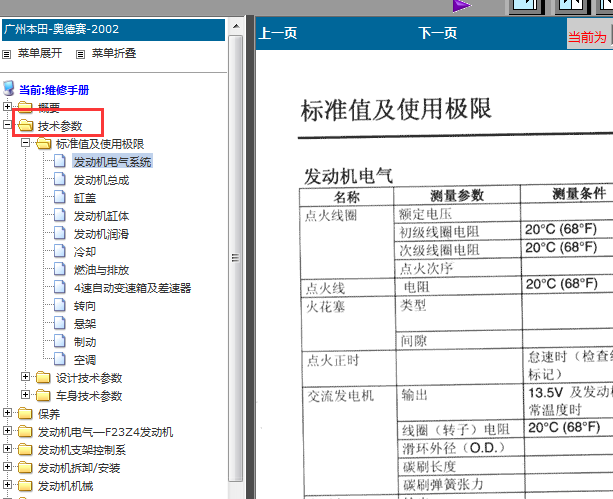Click the sidebar vertical scrollbar thumb
Screen dimensions: 613x499
coord(236,258)
